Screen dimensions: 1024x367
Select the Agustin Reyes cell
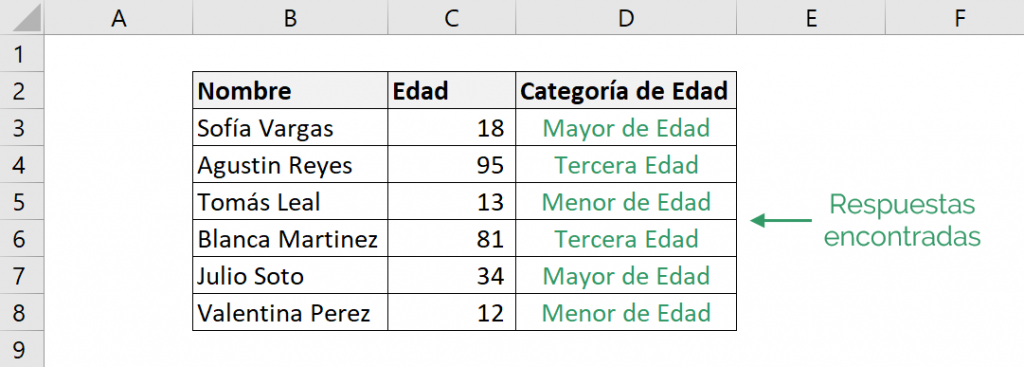(290, 164)
